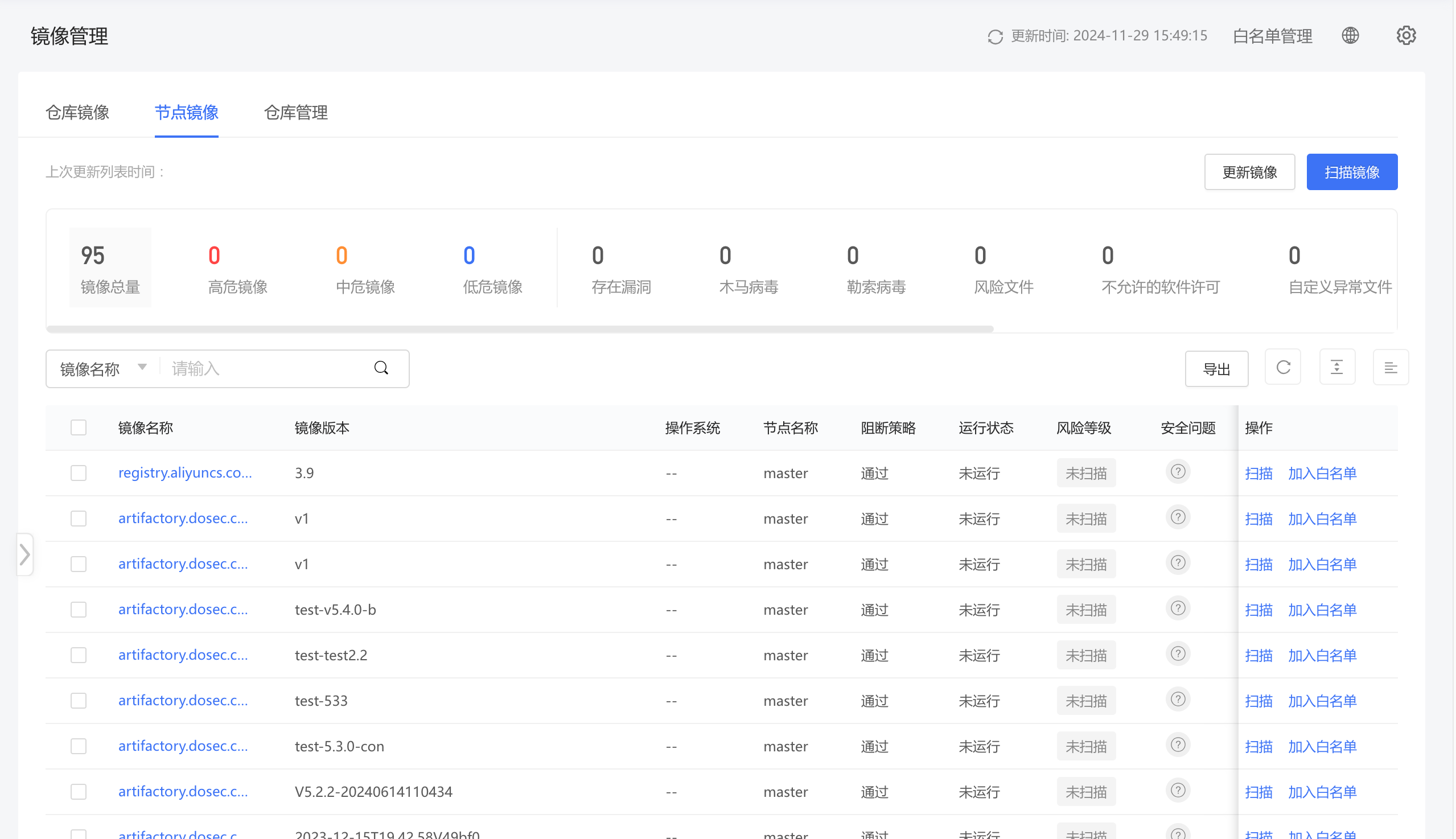Click security question icon in test-5.3.0-con row
1456x839 pixels.
point(1178,745)
